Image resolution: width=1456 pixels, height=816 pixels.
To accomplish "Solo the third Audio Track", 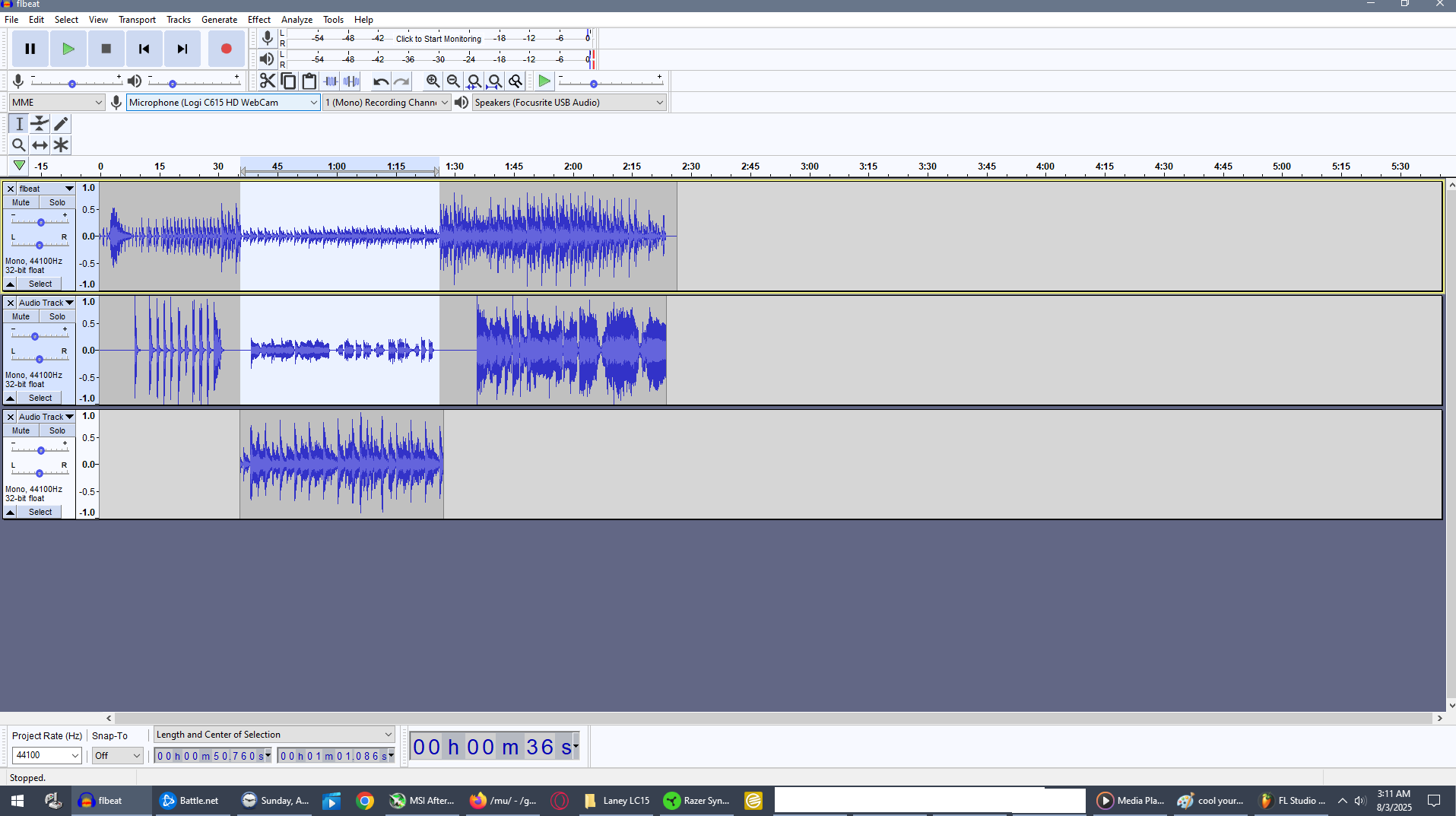I will [58, 430].
